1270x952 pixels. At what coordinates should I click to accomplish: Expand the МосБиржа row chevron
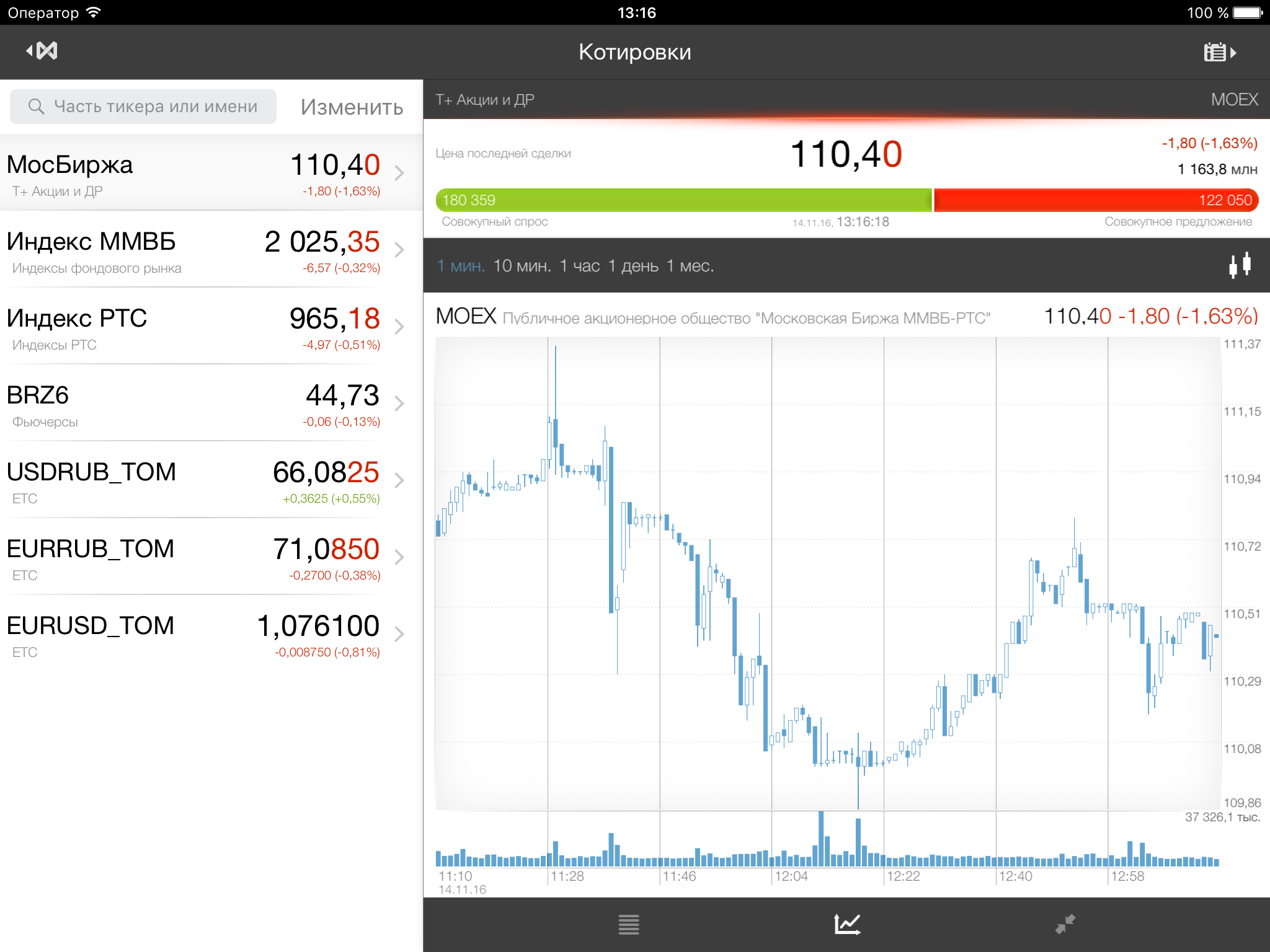(x=399, y=173)
